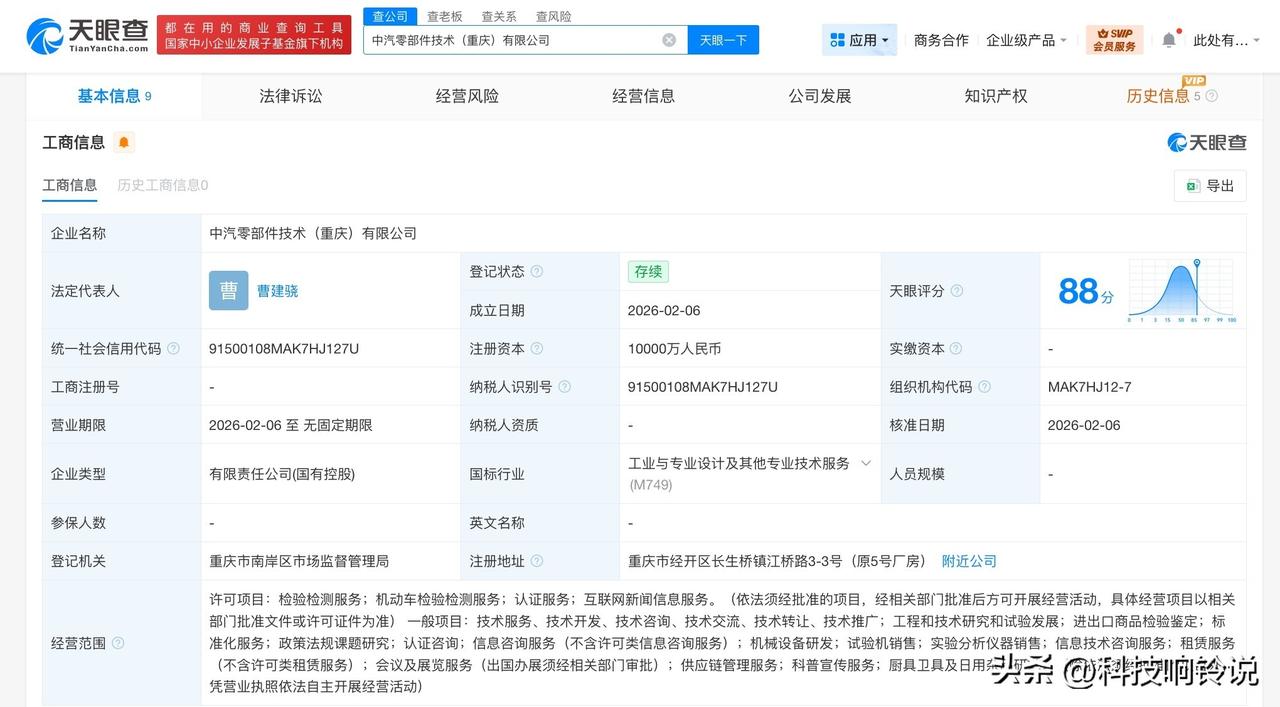Open the 附近公司 link near the address
This screenshot has width=1280, height=707.
tap(968, 561)
